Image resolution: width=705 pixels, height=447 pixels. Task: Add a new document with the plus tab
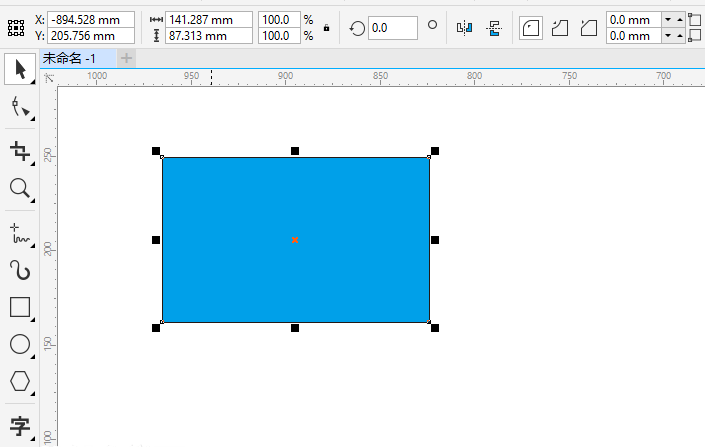coord(126,58)
